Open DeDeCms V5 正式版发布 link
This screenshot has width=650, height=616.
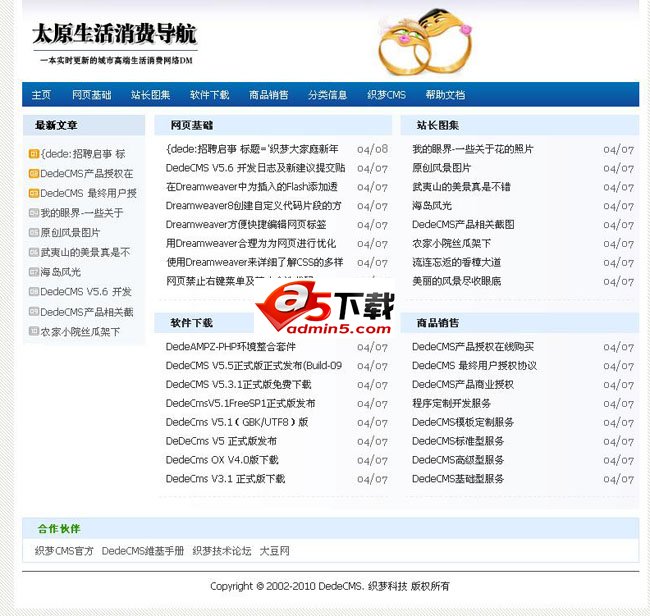point(221,441)
